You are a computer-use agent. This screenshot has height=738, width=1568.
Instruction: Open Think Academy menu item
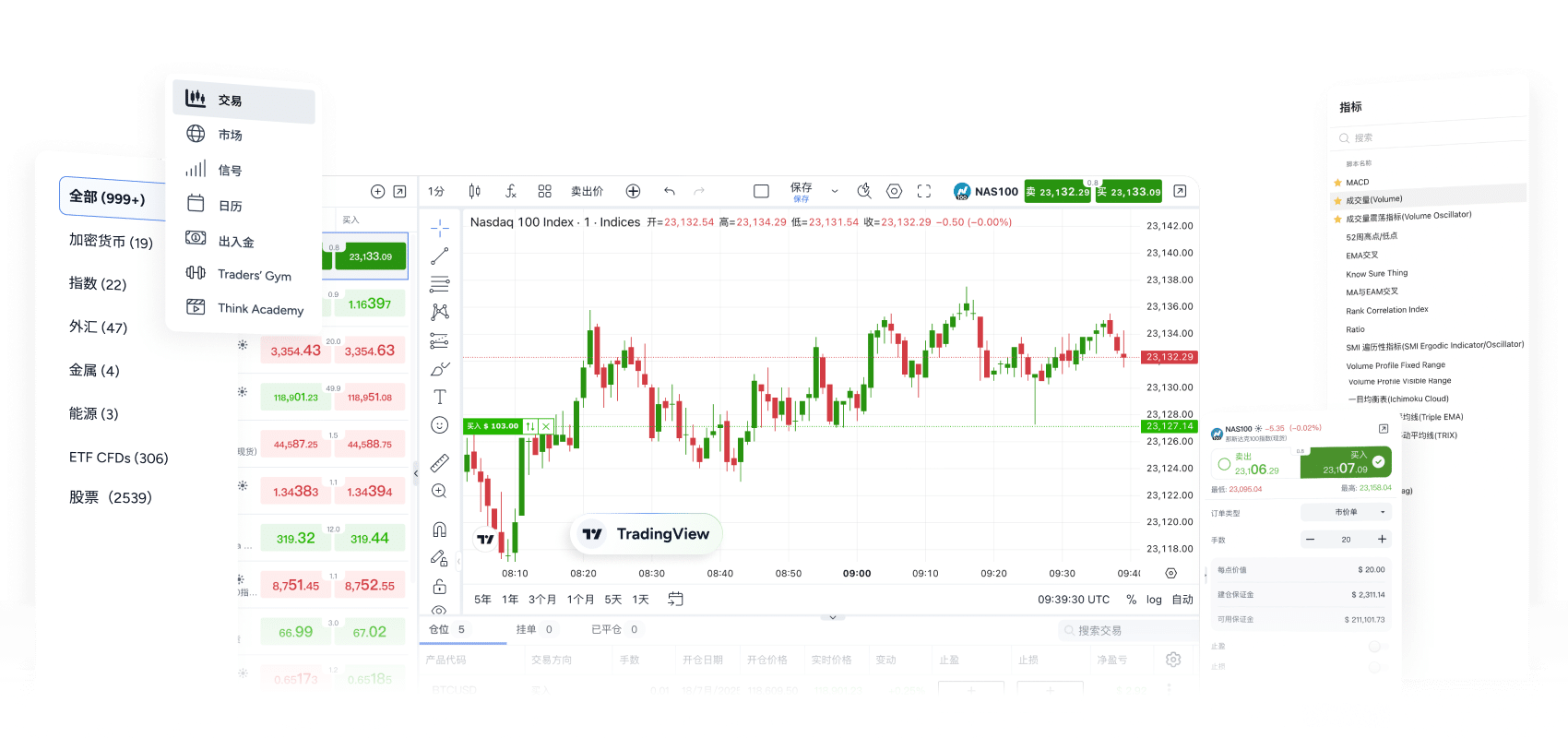(x=244, y=308)
